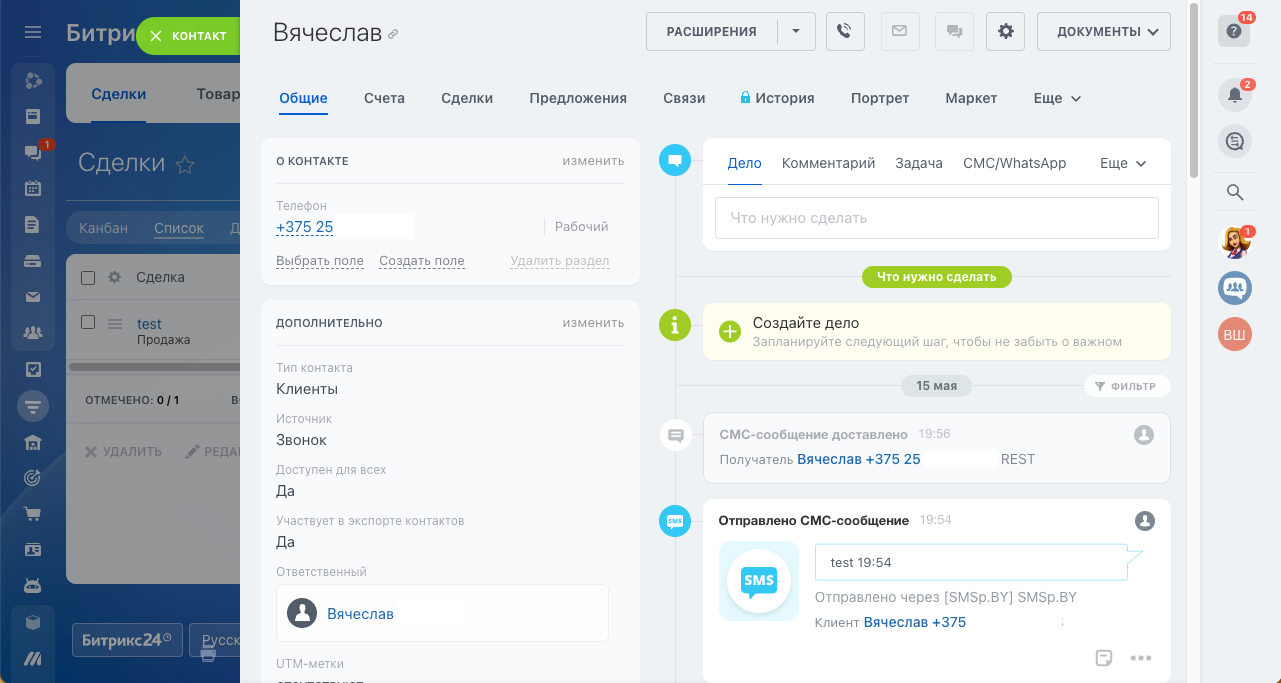
Task: Click the email envelope icon button
Action: (899, 31)
